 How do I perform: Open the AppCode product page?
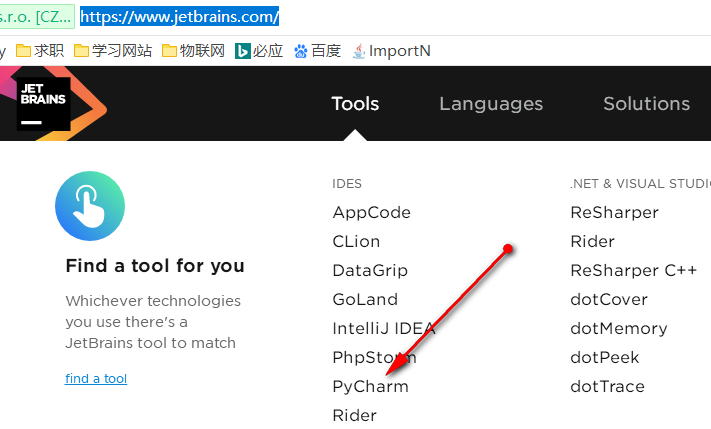point(371,213)
